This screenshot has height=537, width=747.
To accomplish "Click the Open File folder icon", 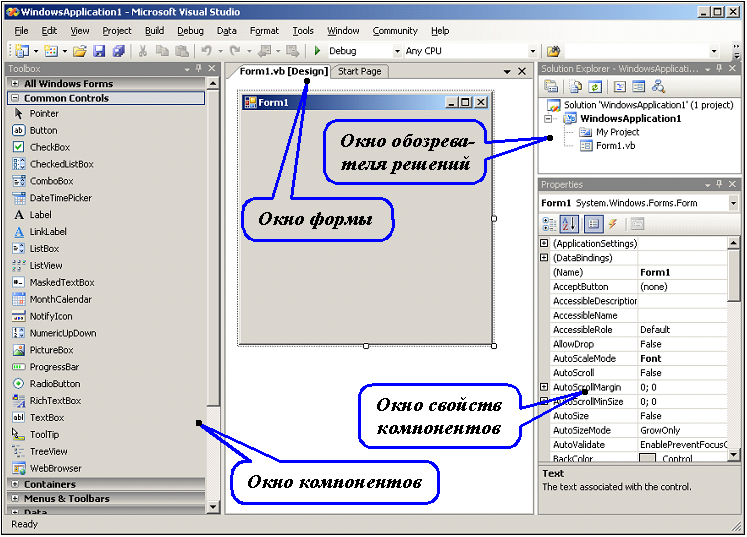I will 80,51.
